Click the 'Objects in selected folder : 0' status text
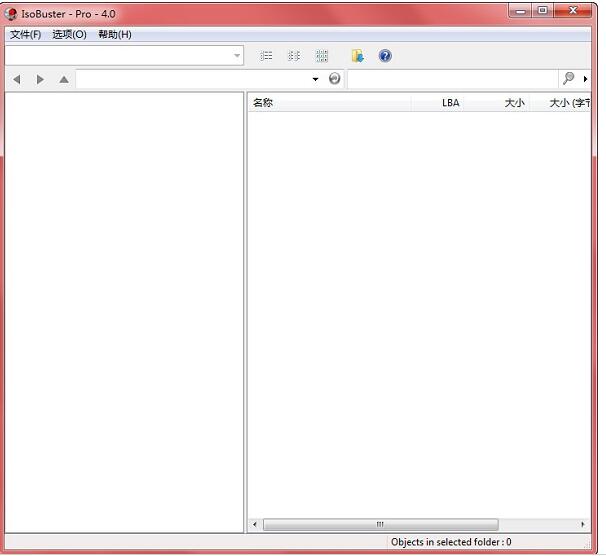 [451, 542]
